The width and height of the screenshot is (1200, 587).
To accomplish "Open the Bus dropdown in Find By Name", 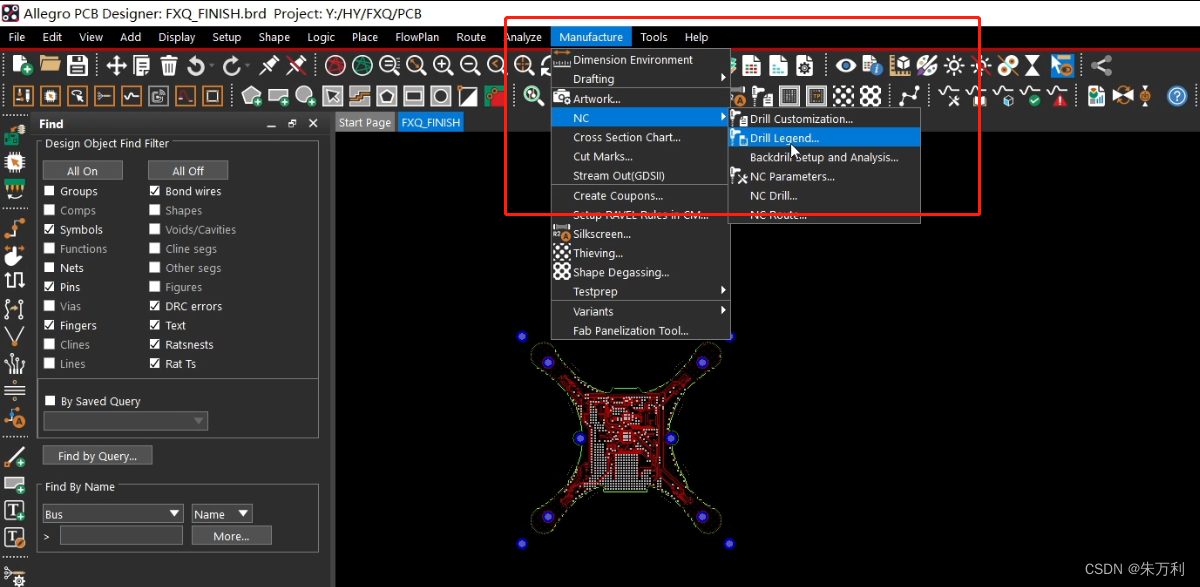I will [113, 514].
